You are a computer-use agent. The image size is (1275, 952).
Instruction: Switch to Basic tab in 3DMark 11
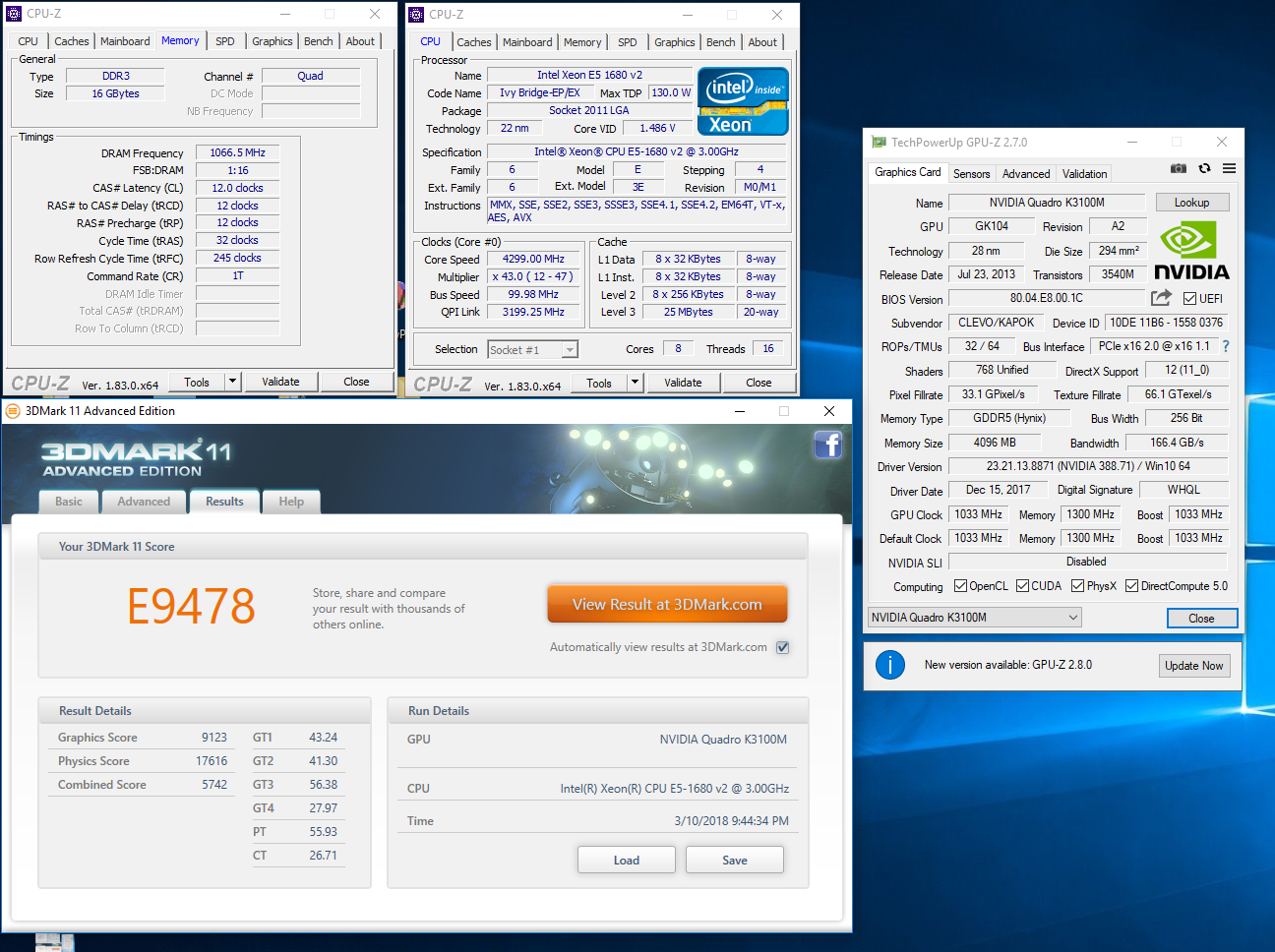[x=69, y=502]
